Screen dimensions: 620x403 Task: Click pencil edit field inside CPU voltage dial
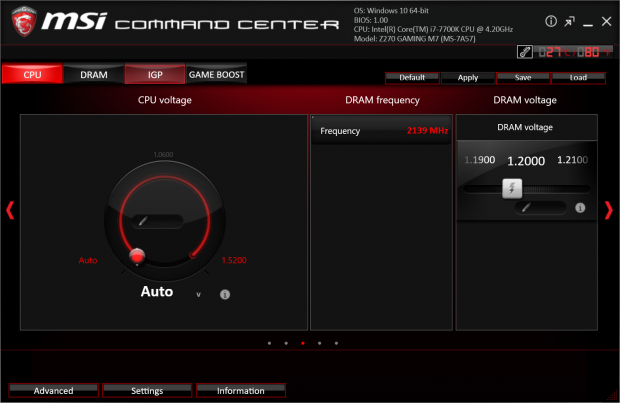click(157, 221)
